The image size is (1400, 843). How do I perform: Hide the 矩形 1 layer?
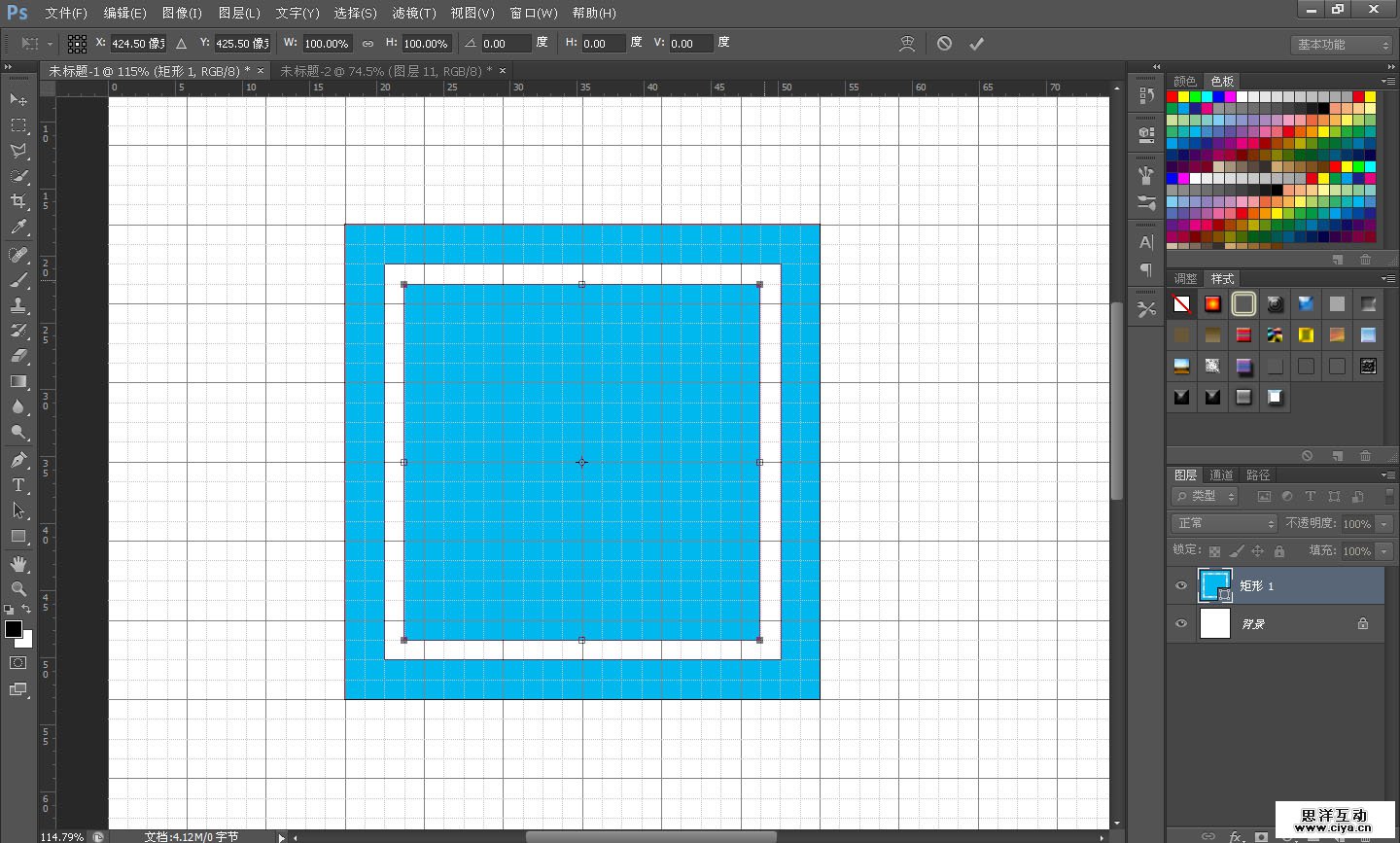[x=1181, y=585]
